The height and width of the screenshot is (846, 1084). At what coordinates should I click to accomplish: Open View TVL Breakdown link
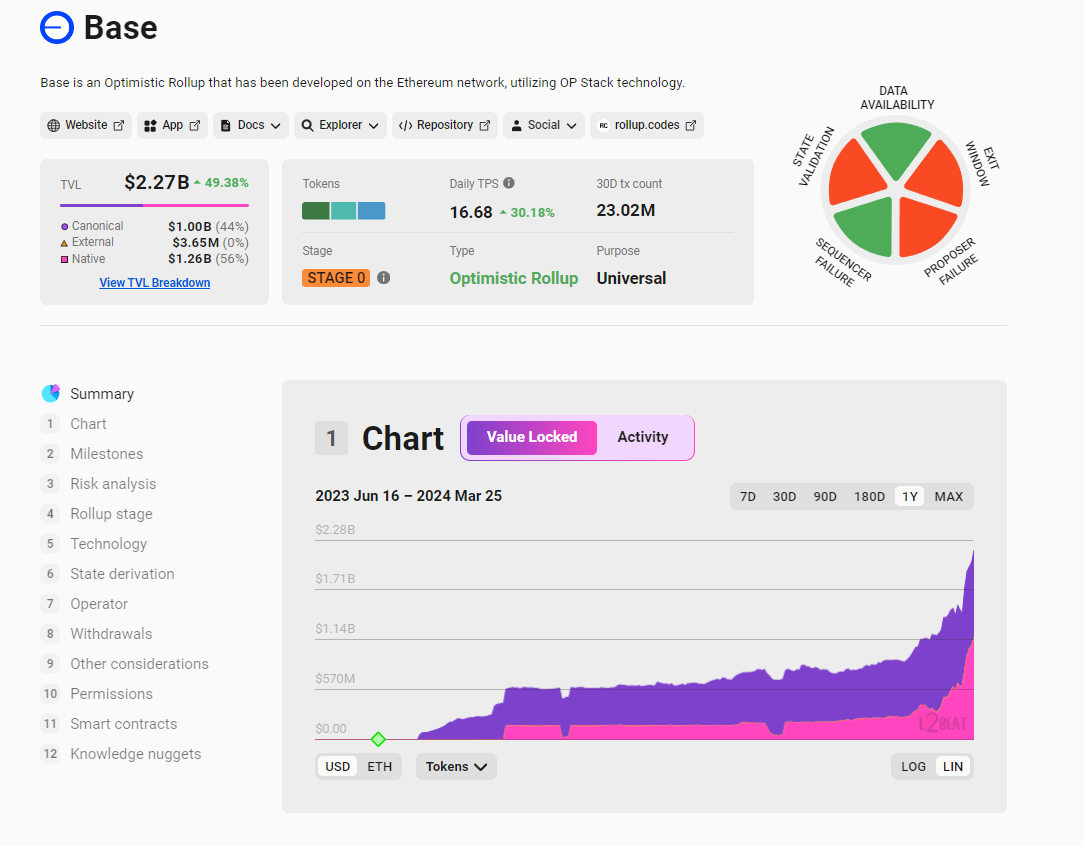click(x=155, y=283)
